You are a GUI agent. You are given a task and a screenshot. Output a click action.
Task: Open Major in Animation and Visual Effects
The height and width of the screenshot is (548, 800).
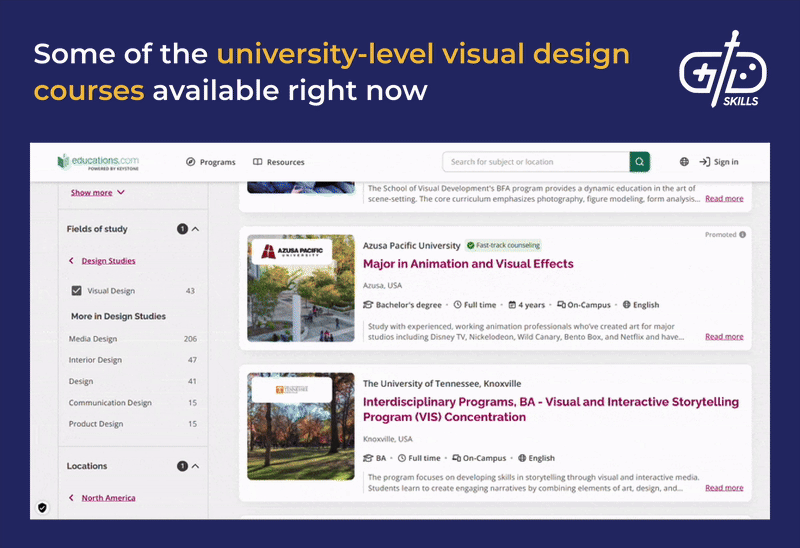(468, 264)
